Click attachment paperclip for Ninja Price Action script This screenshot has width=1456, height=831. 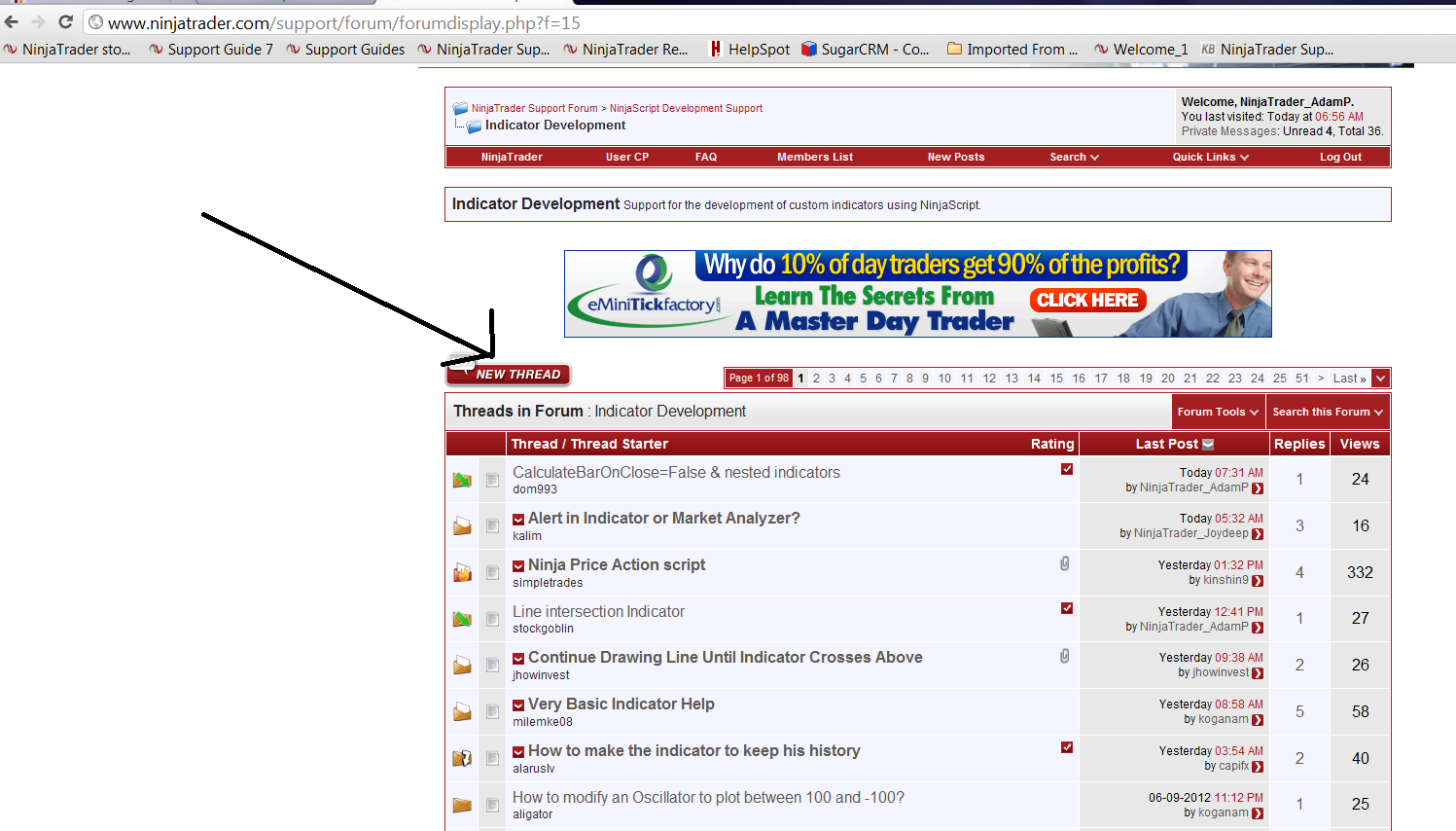[x=1065, y=563]
